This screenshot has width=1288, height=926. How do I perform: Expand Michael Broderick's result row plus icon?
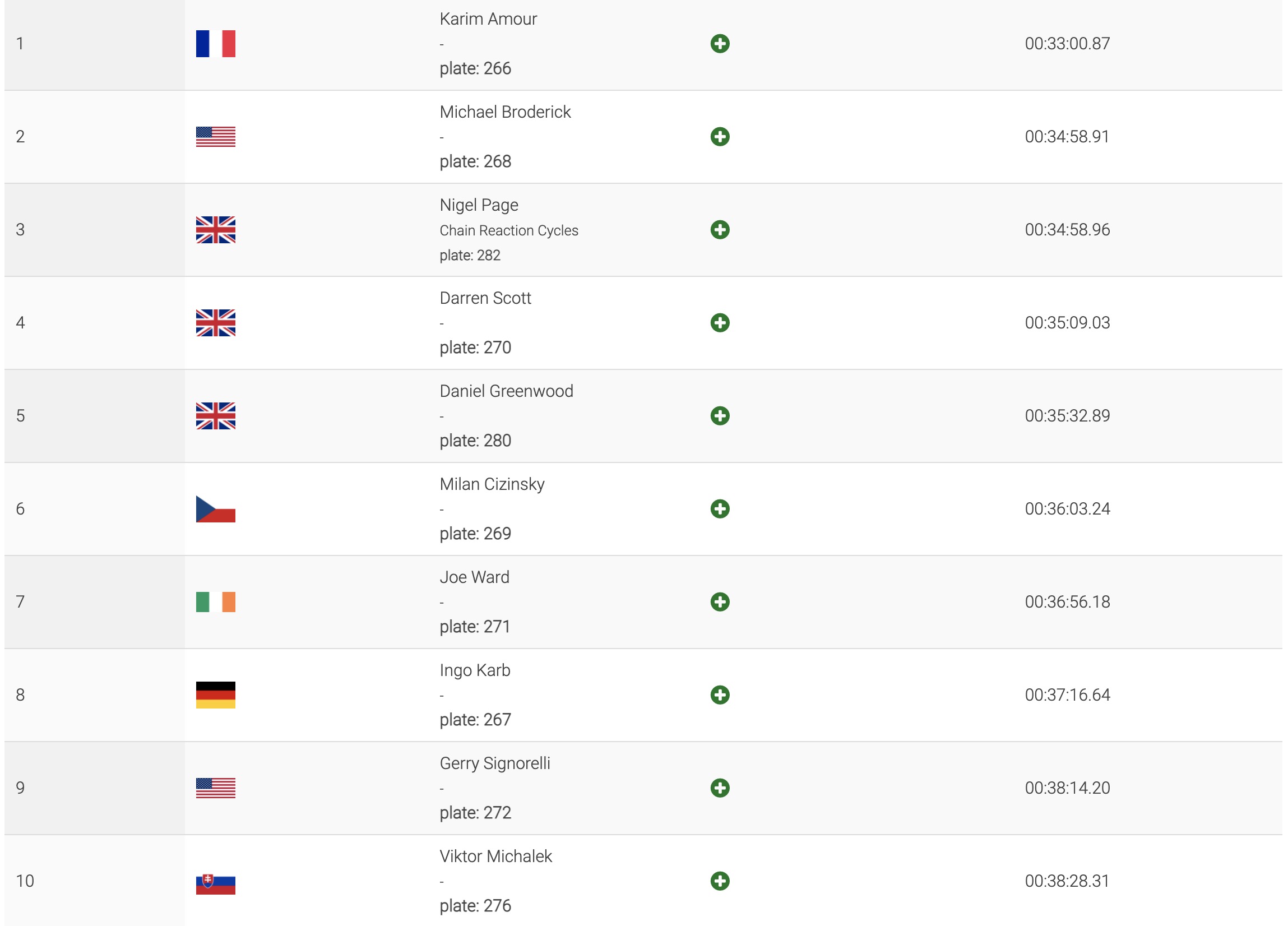[x=720, y=137]
